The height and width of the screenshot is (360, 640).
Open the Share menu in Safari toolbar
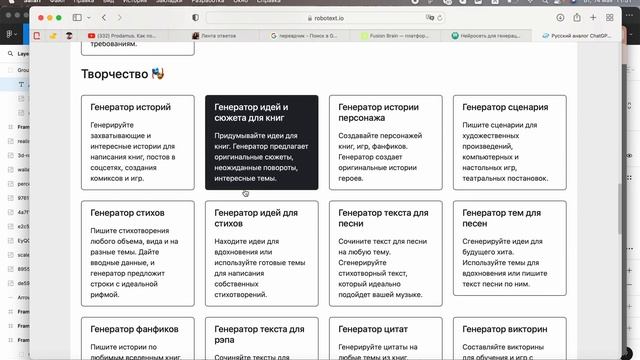point(577,18)
